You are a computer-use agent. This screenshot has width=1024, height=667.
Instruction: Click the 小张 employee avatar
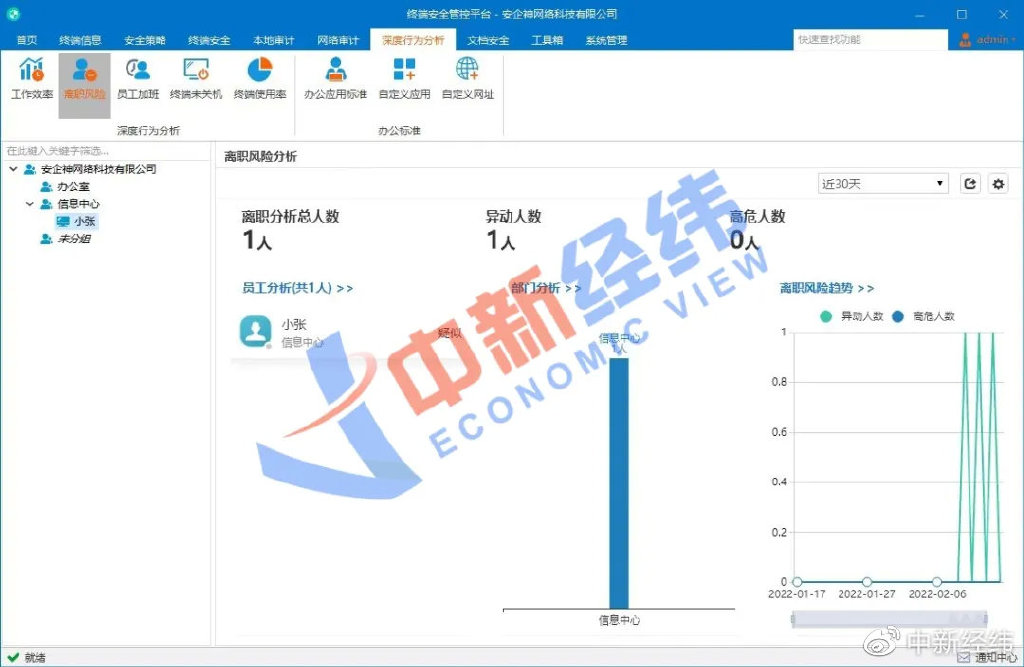tap(255, 331)
